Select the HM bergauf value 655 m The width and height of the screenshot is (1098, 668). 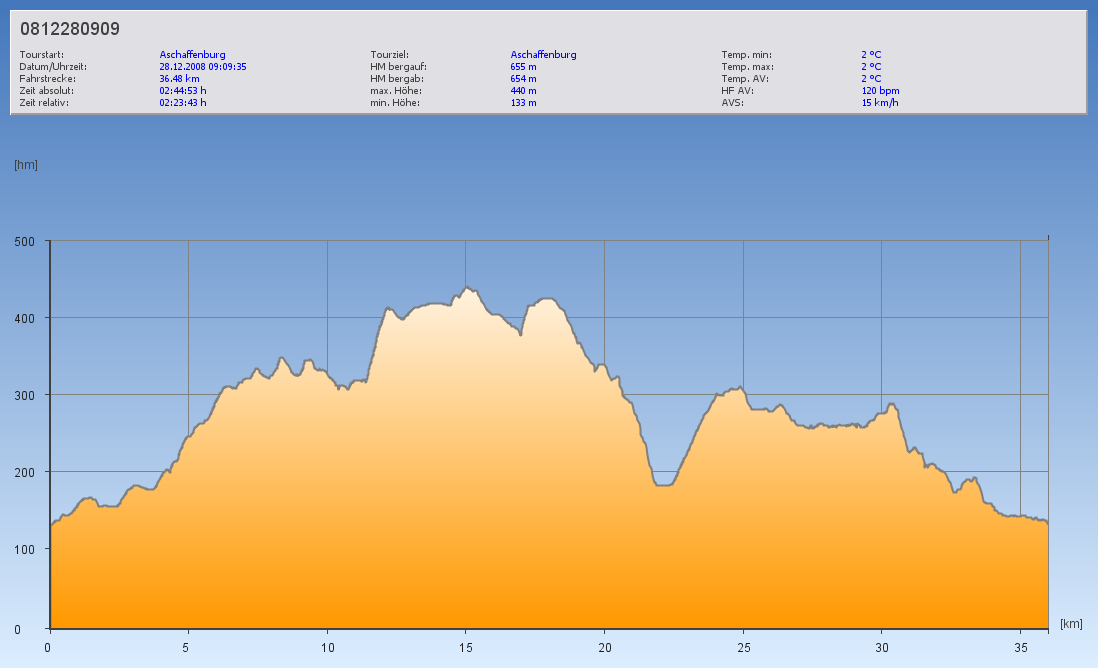[523, 67]
